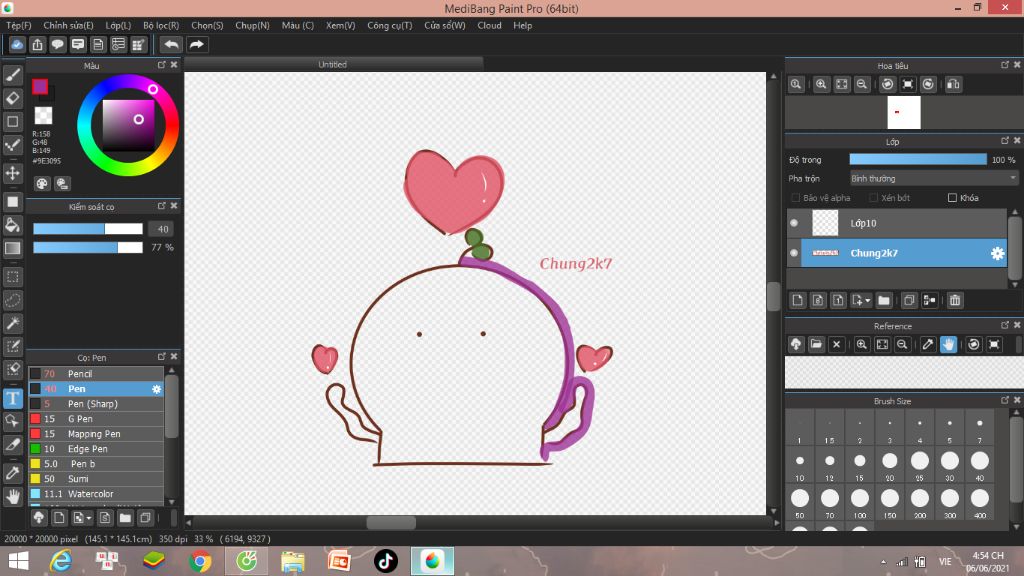Open the Tệp(F) menu

point(19,25)
